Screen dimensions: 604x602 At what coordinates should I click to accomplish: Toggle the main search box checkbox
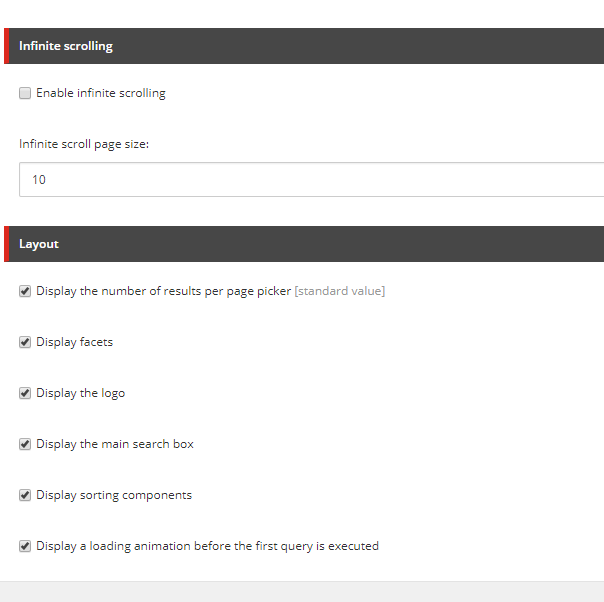[25, 445]
